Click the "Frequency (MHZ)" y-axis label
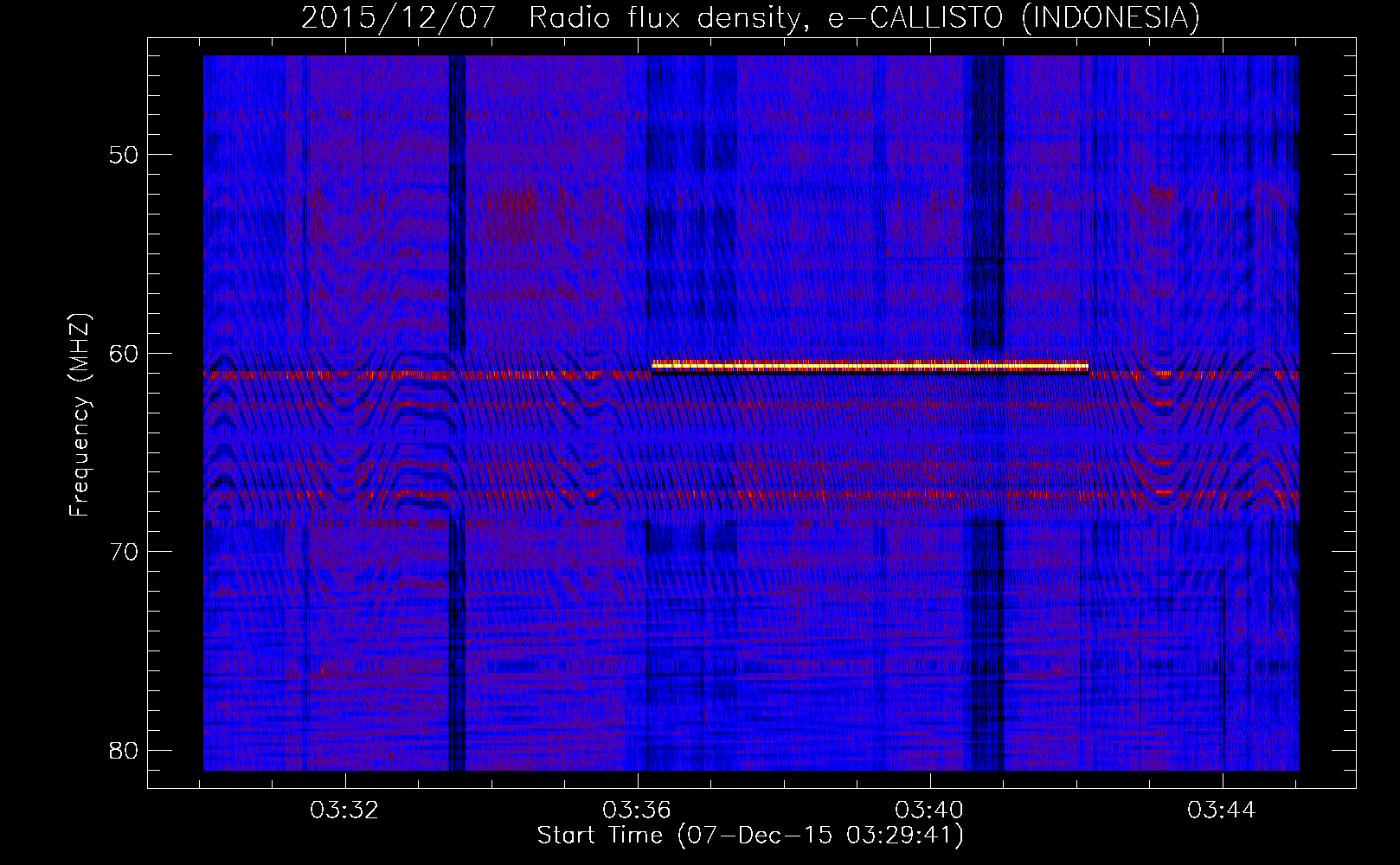The width and height of the screenshot is (1400, 865). click(x=80, y=415)
